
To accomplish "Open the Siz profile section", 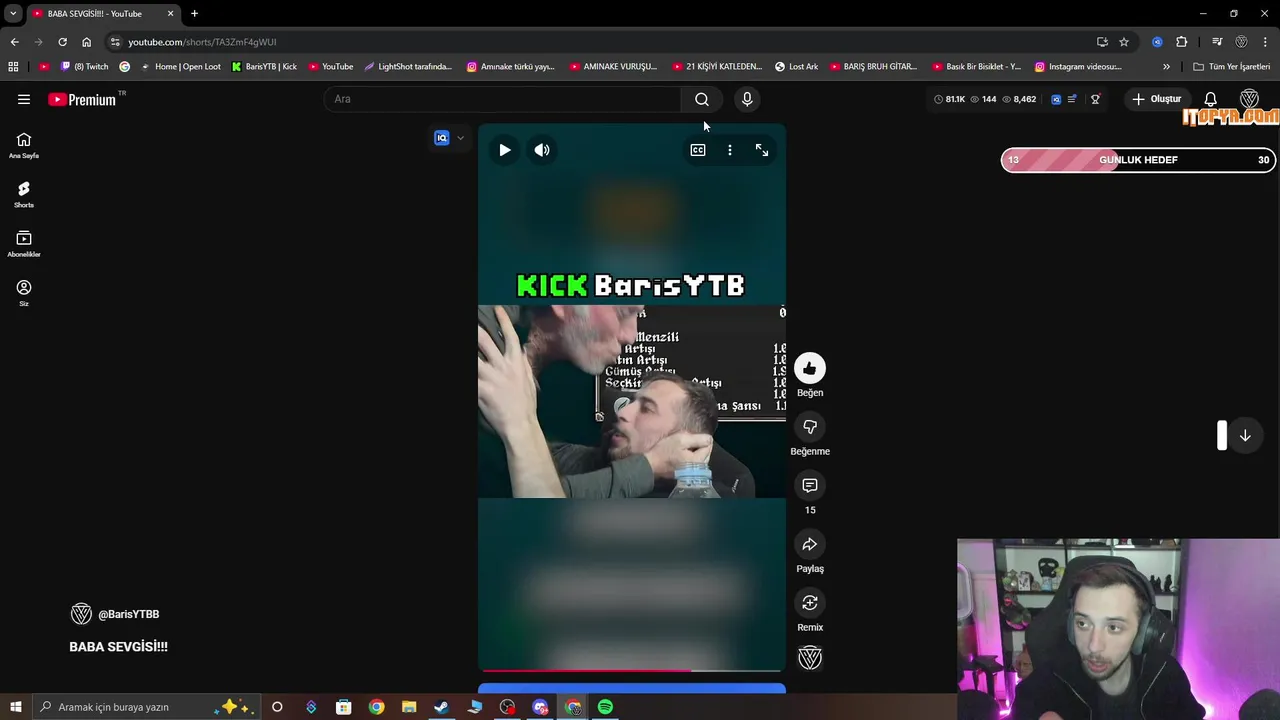I will click(x=24, y=293).
